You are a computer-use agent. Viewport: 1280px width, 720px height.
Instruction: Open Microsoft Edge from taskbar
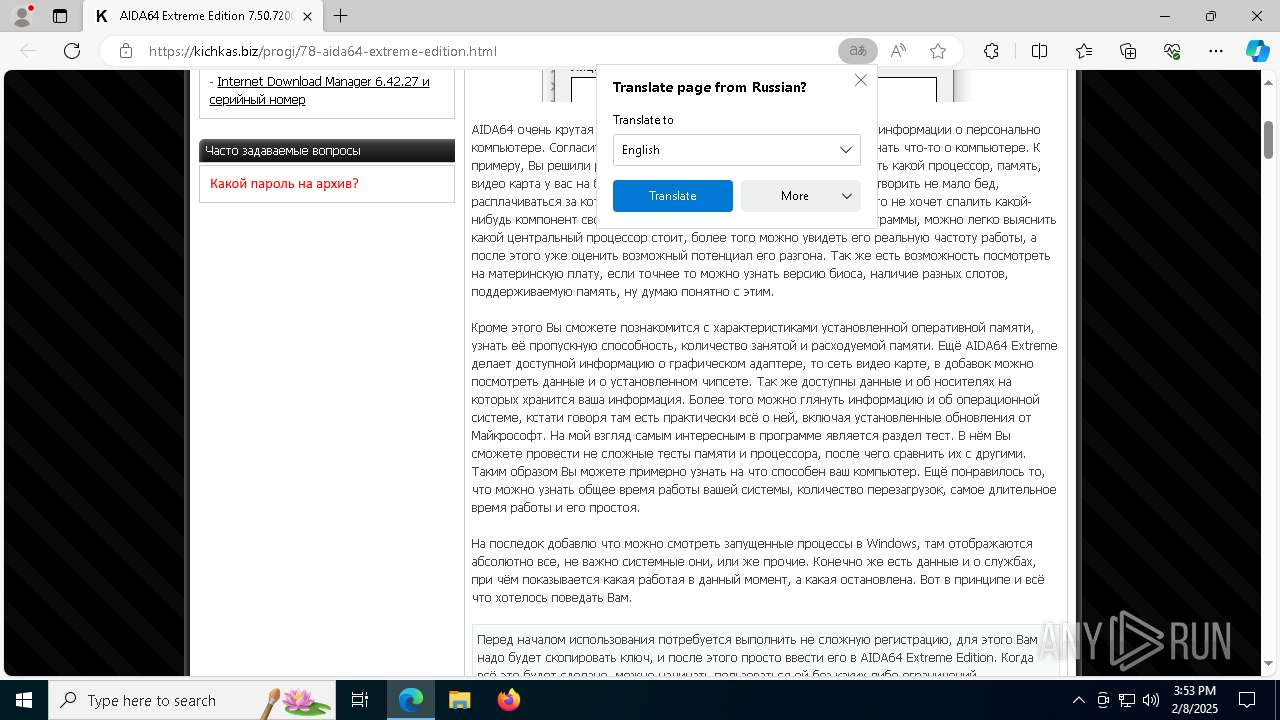411,700
